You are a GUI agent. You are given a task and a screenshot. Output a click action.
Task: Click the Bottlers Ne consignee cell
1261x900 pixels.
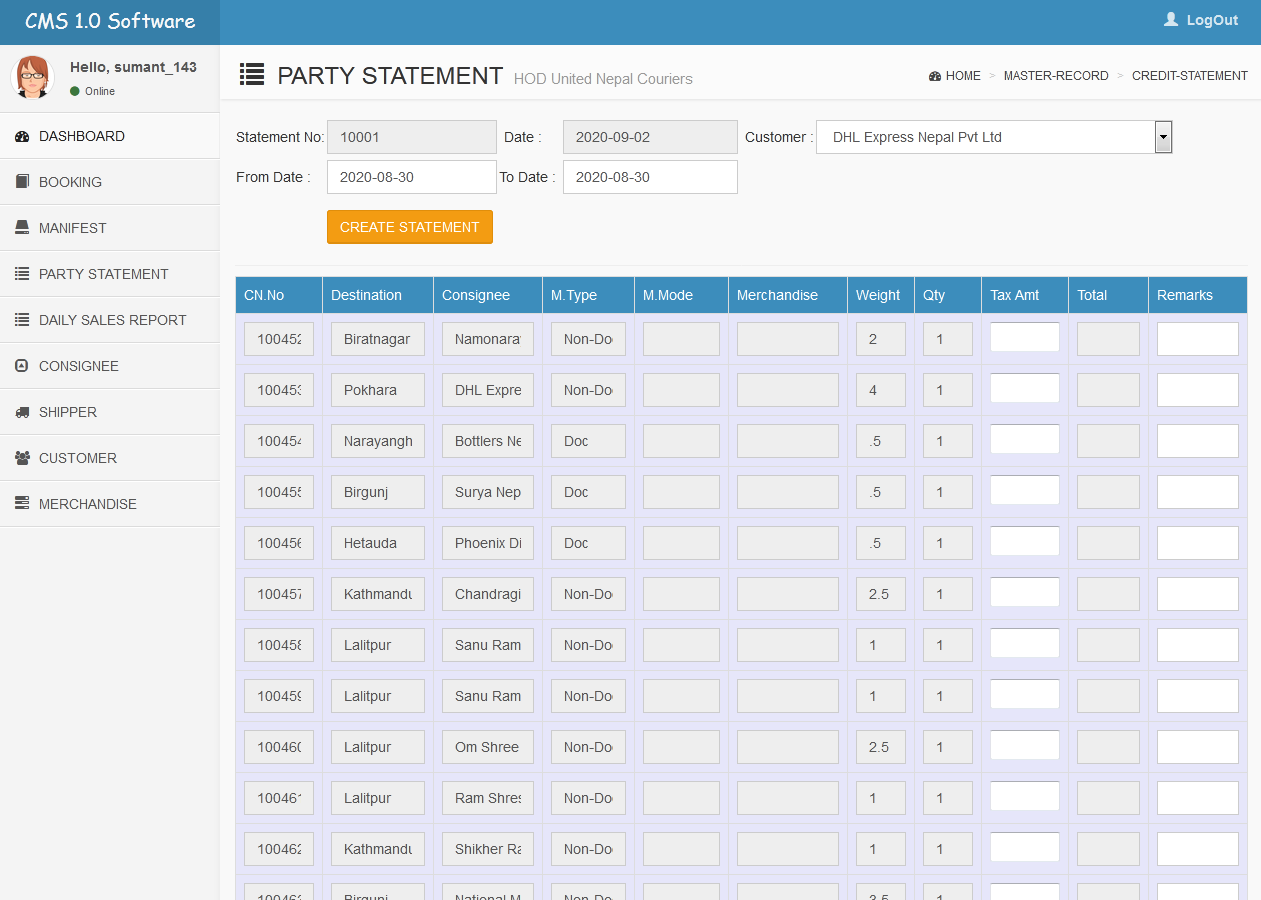488,441
